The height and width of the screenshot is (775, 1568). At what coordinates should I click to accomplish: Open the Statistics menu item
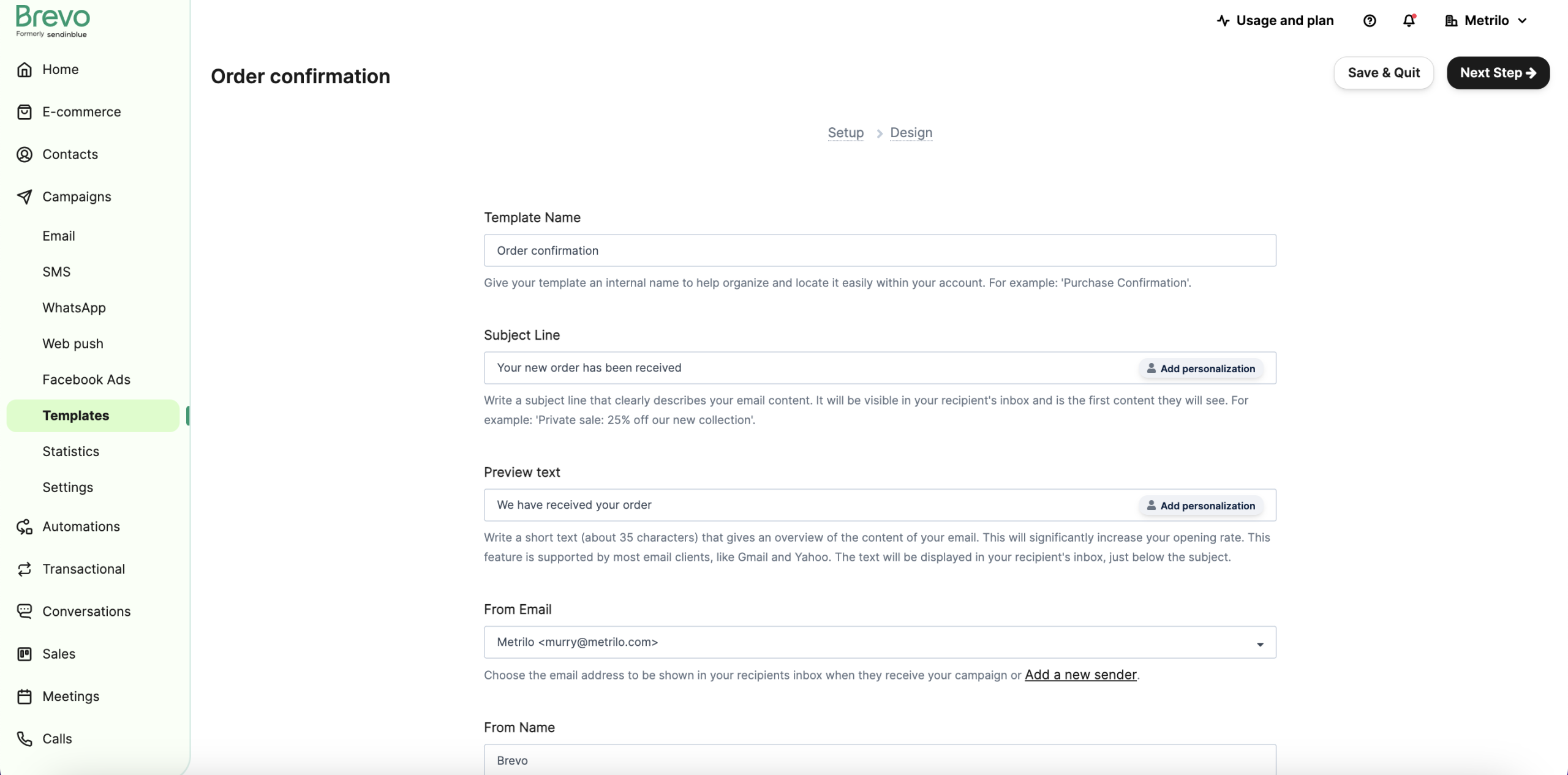pyautogui.click(x=71, y=452)
